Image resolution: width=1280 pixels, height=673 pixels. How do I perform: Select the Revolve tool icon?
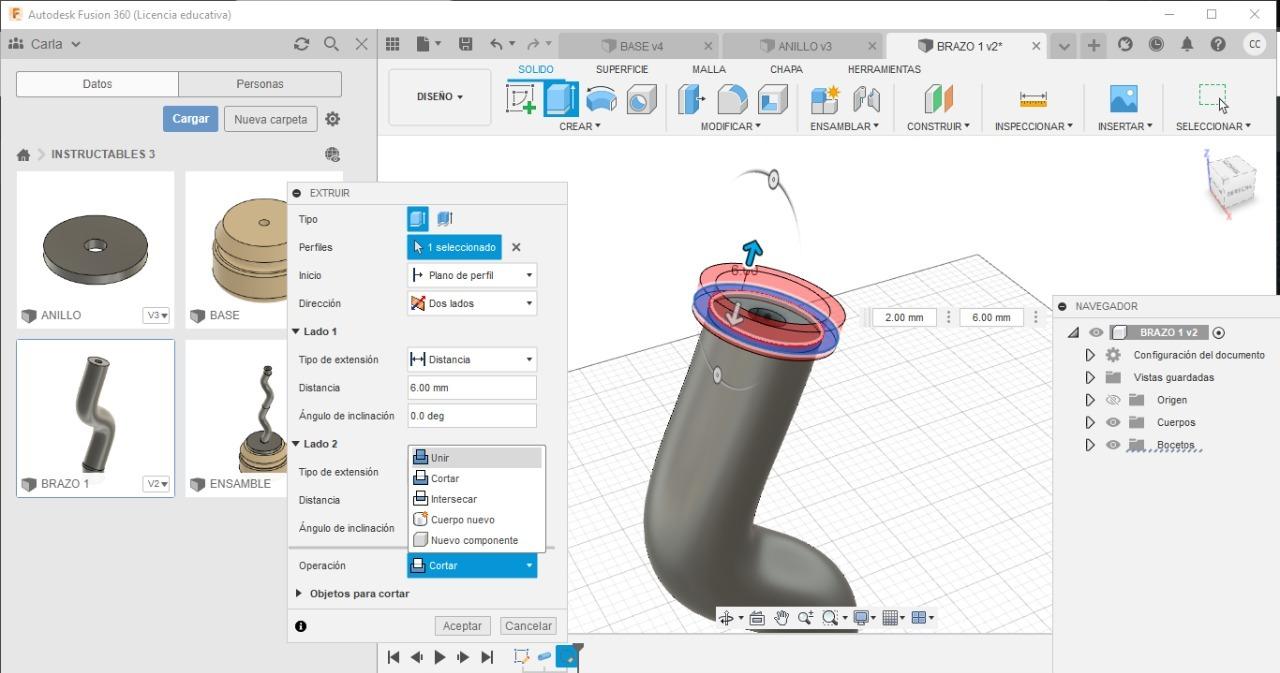(x=601, y=98)
